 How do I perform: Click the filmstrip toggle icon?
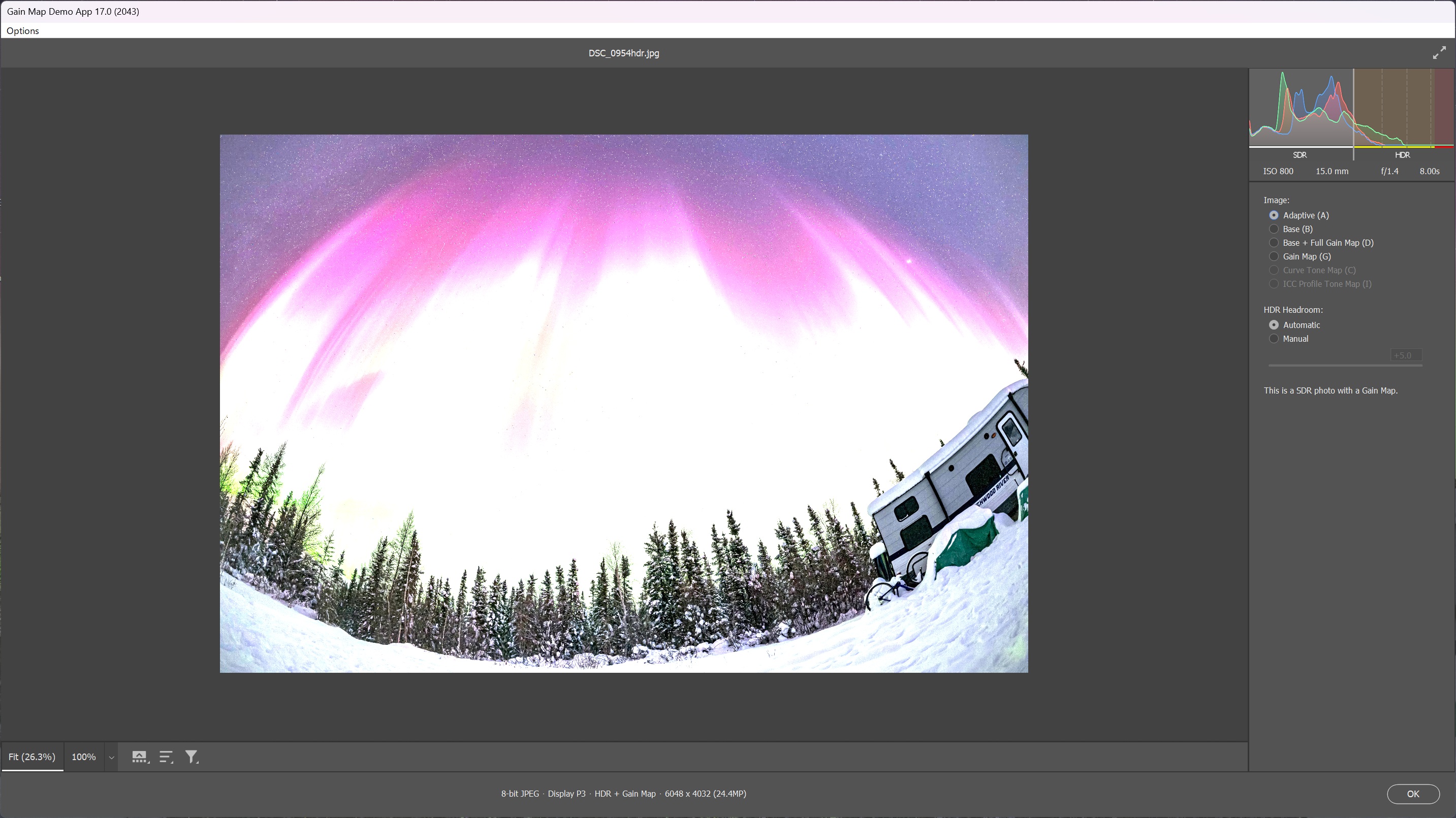point(140,757)
